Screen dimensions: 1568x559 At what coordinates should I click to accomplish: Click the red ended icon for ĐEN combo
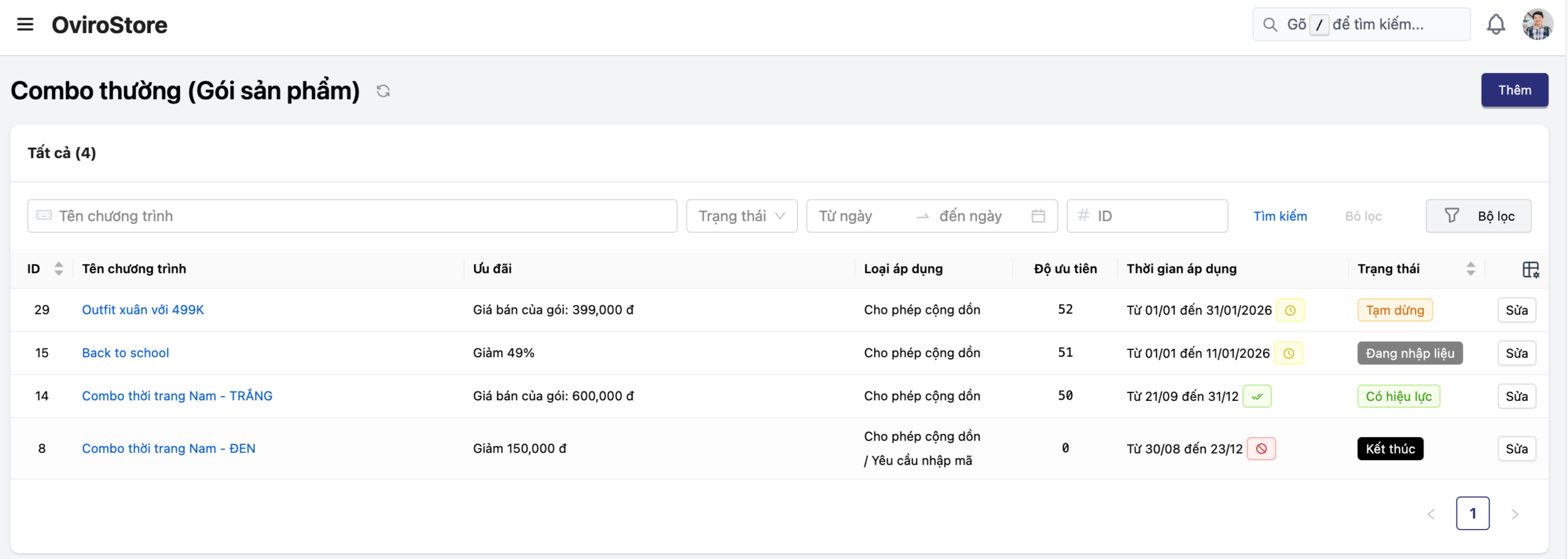(1261, 449)
